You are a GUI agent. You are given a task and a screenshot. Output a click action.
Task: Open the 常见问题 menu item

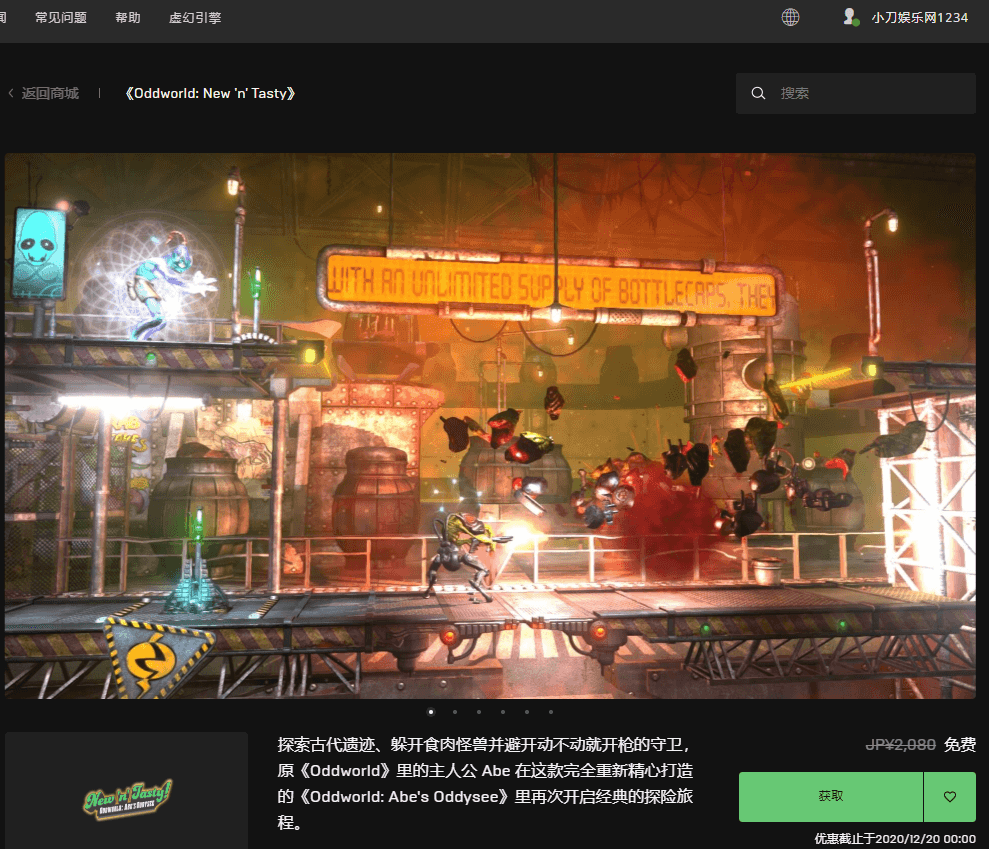click(61, 18)
